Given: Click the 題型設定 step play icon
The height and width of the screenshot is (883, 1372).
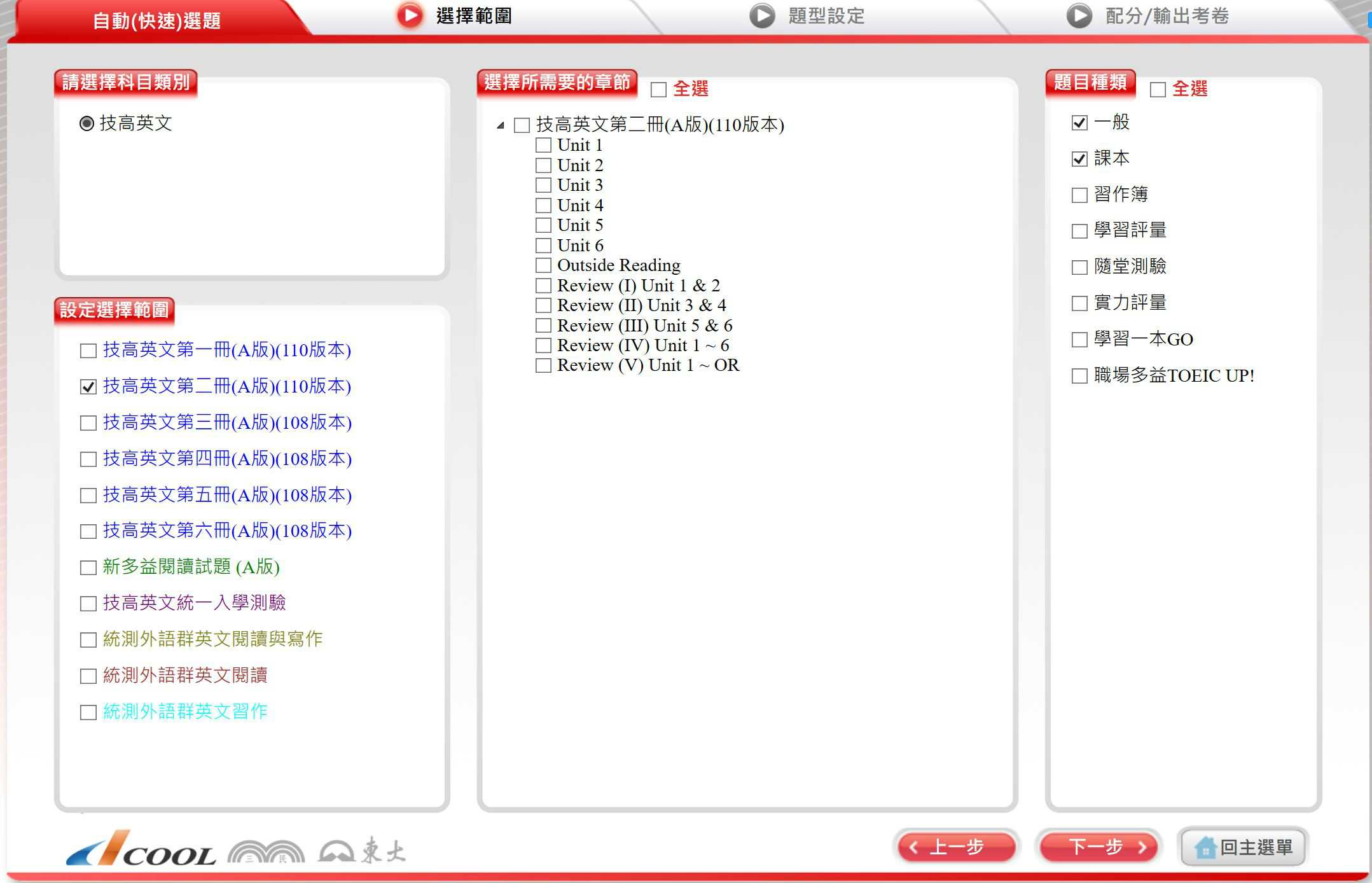Looking at the screenshot, I should pos(762,16).
